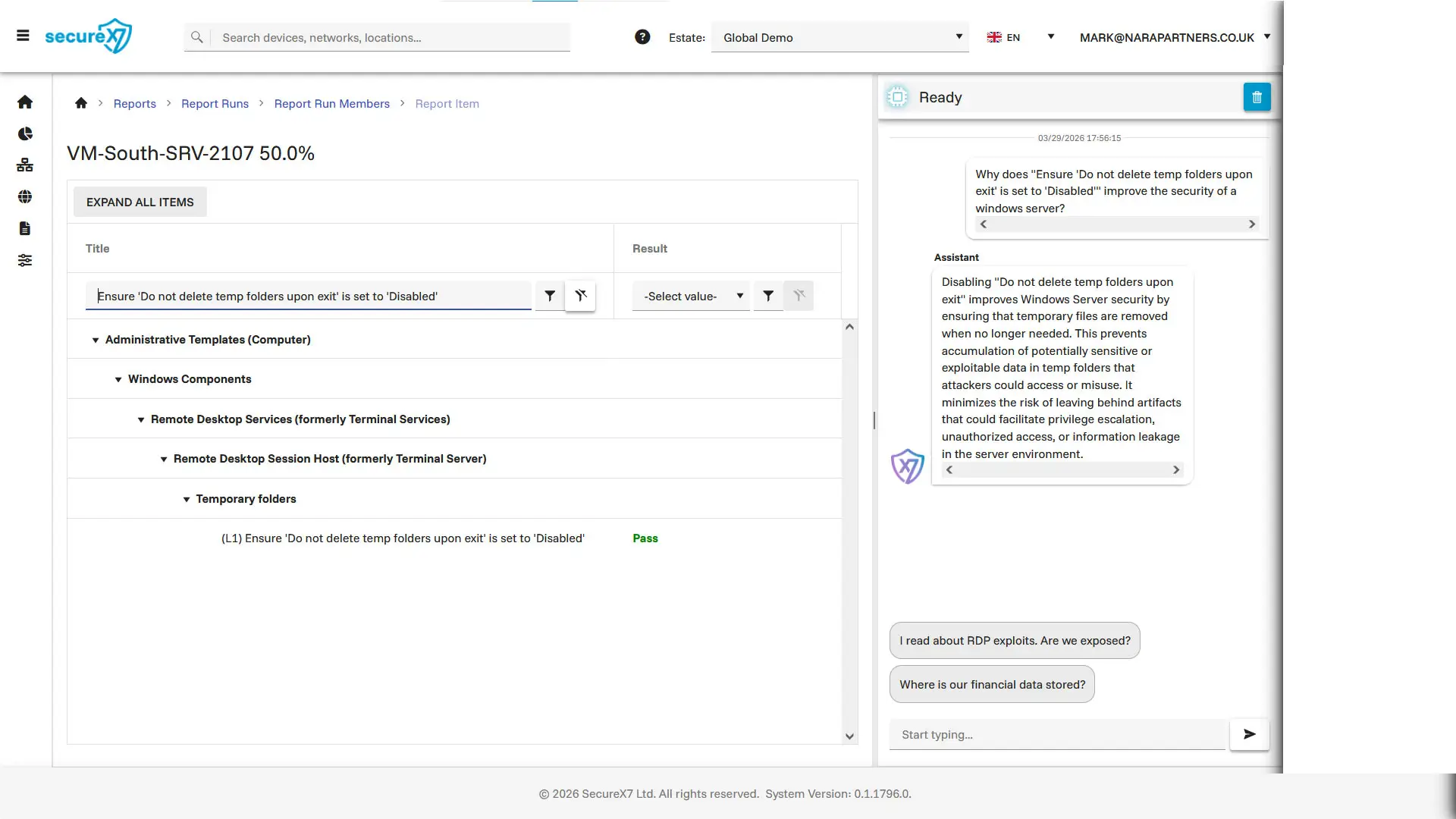Ask 'Where is our financial data stored?' suggestion

pyautogui.click(x=992, y=685)
